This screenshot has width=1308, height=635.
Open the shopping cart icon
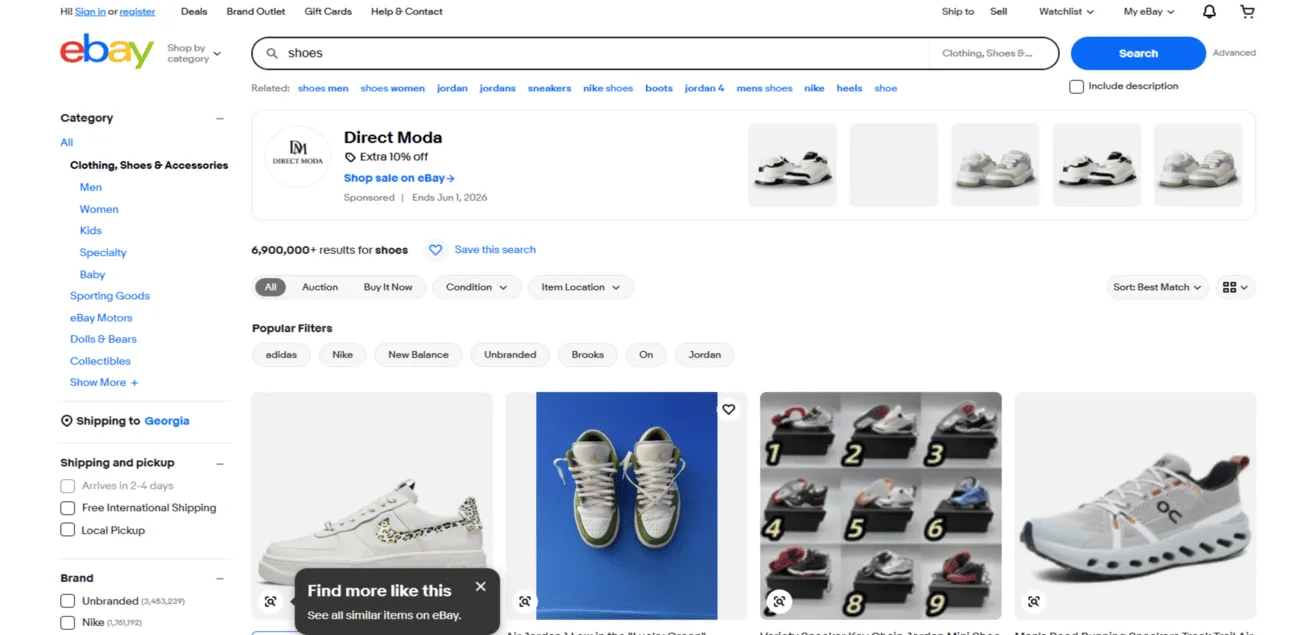(1247, 12)
